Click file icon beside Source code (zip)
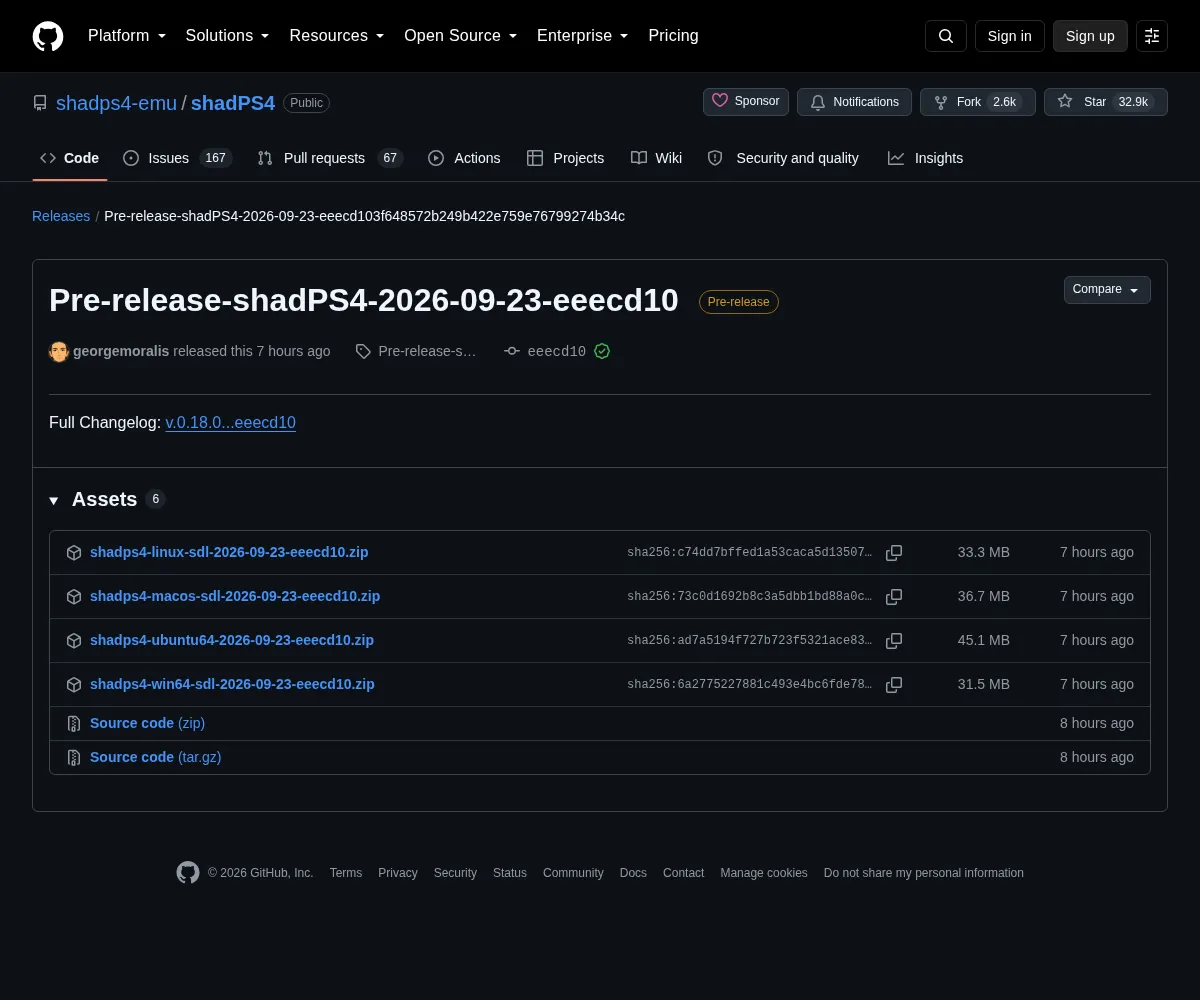Viewport: 1200px width, 1000px height. tap(74, 724)
